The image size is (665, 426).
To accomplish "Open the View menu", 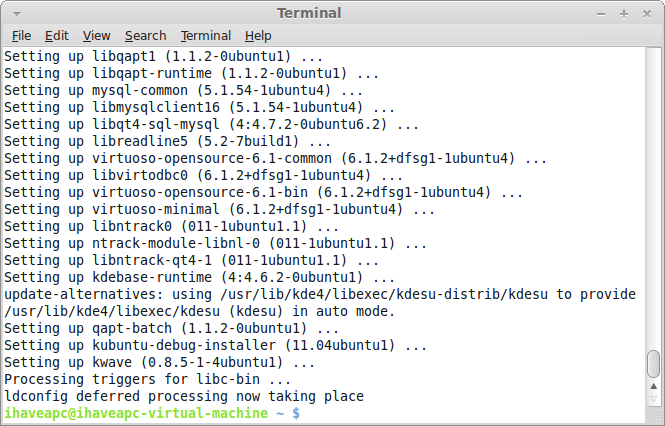I will 96,36.
